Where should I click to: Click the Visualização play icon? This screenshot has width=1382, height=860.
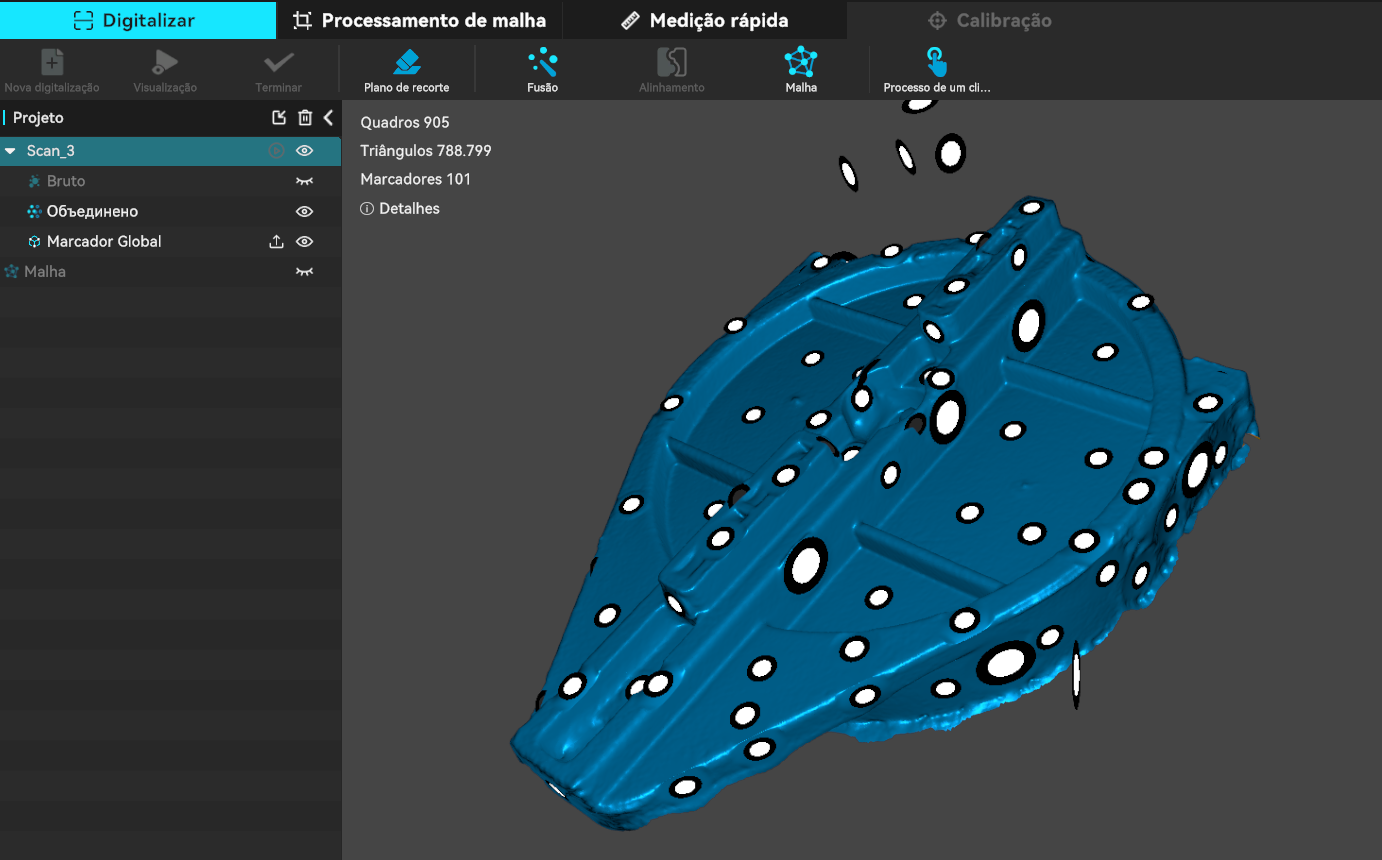click(165, 63)
